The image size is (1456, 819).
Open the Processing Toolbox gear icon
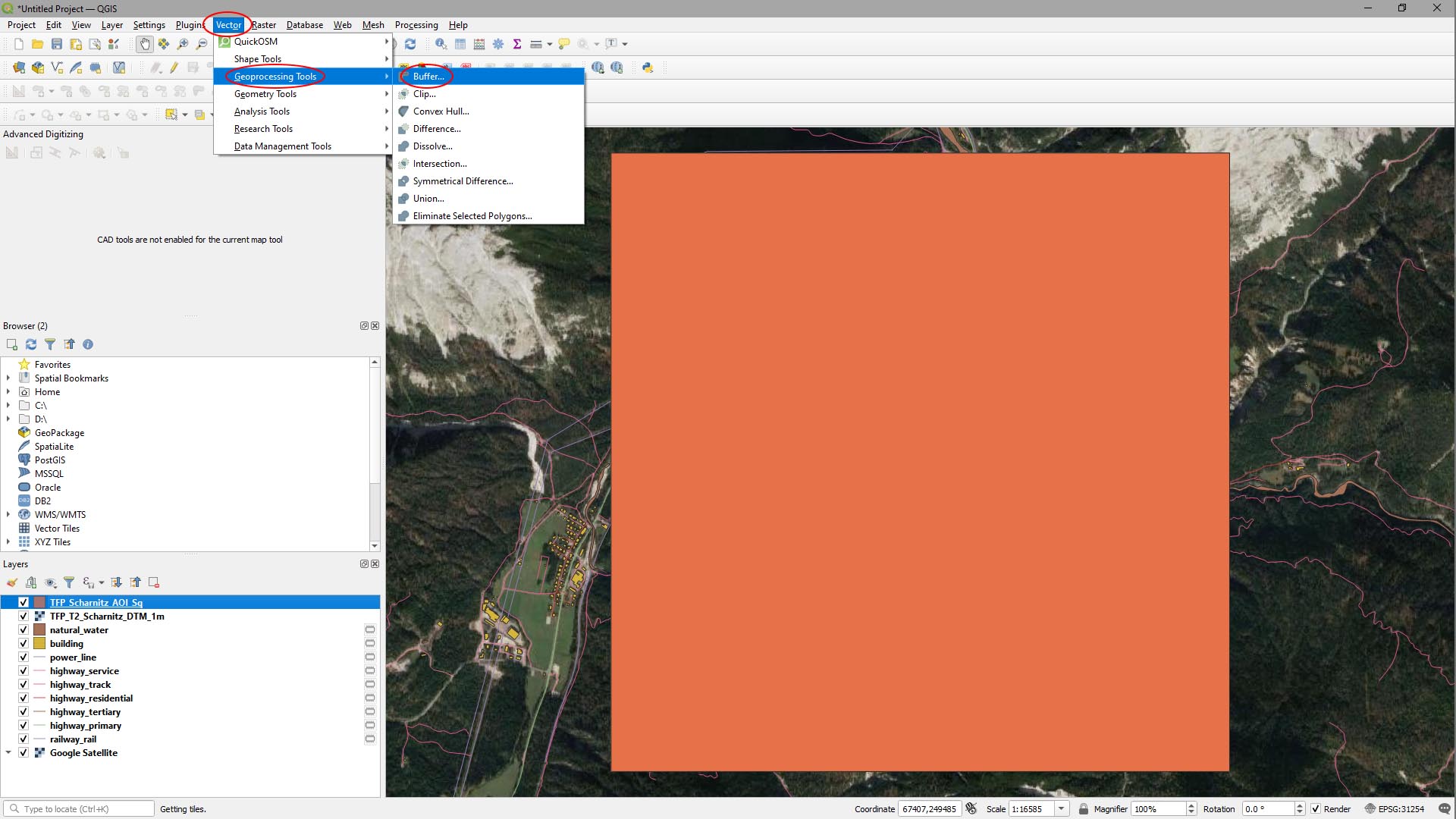click(498, 44)
